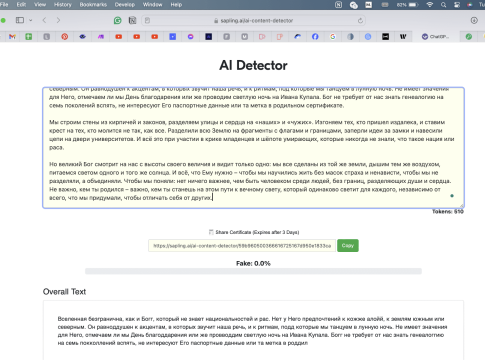Click the "AI Detector" page title
485x360 pixels.
pos(253,65)
